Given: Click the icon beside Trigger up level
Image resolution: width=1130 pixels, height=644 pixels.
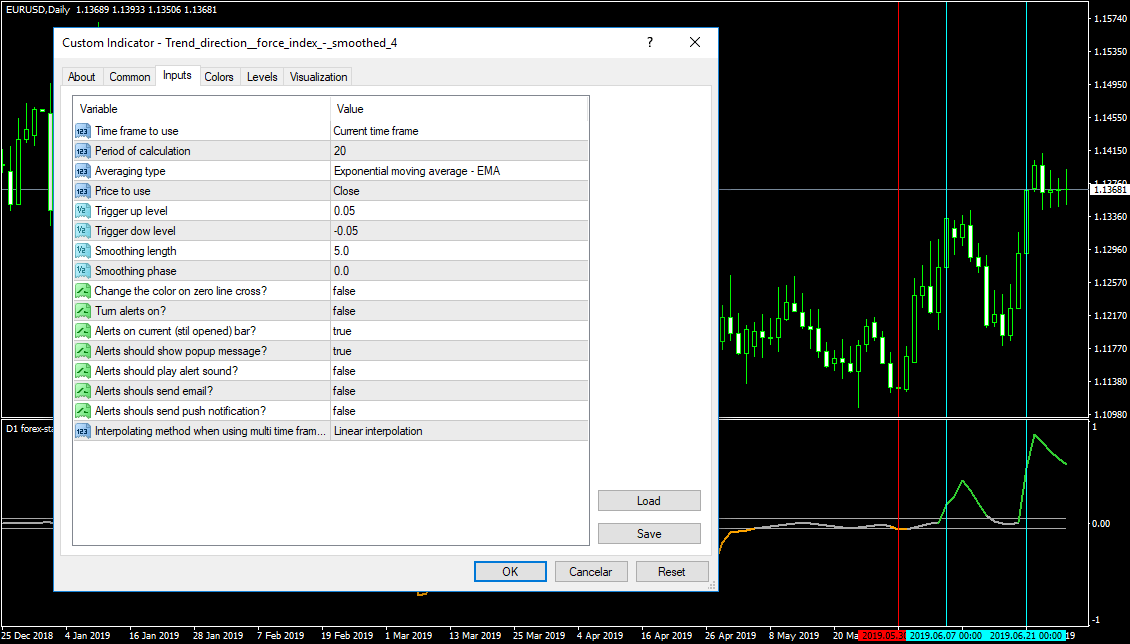Looking at the screenshot, I should tap(82, 211).
